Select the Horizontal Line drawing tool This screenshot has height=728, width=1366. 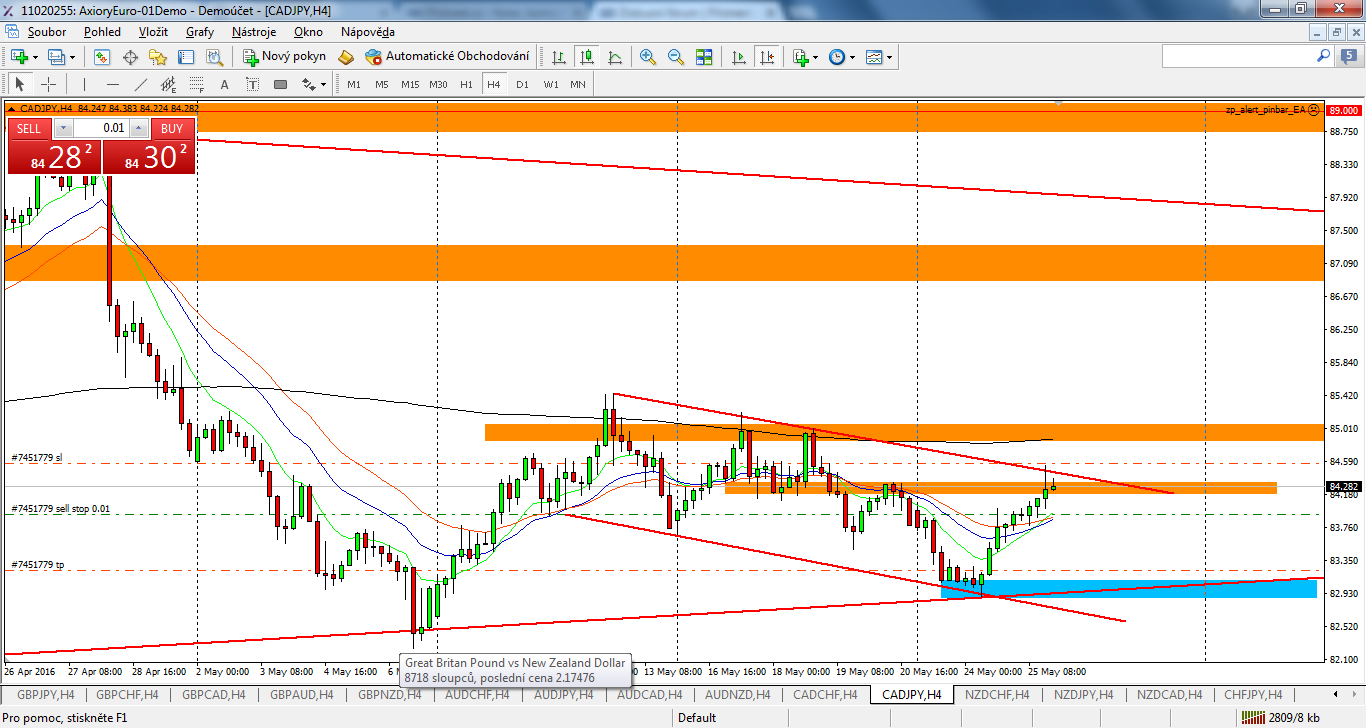click(x=112, y=84)
